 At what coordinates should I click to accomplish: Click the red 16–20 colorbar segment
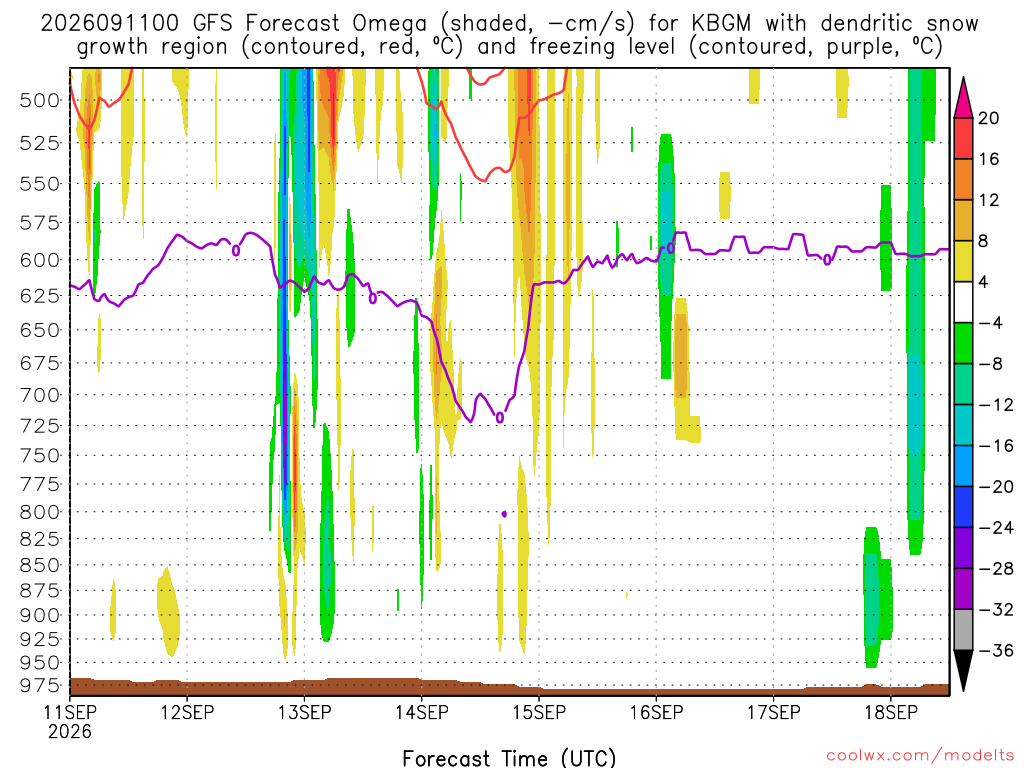[x=963, y=138]
